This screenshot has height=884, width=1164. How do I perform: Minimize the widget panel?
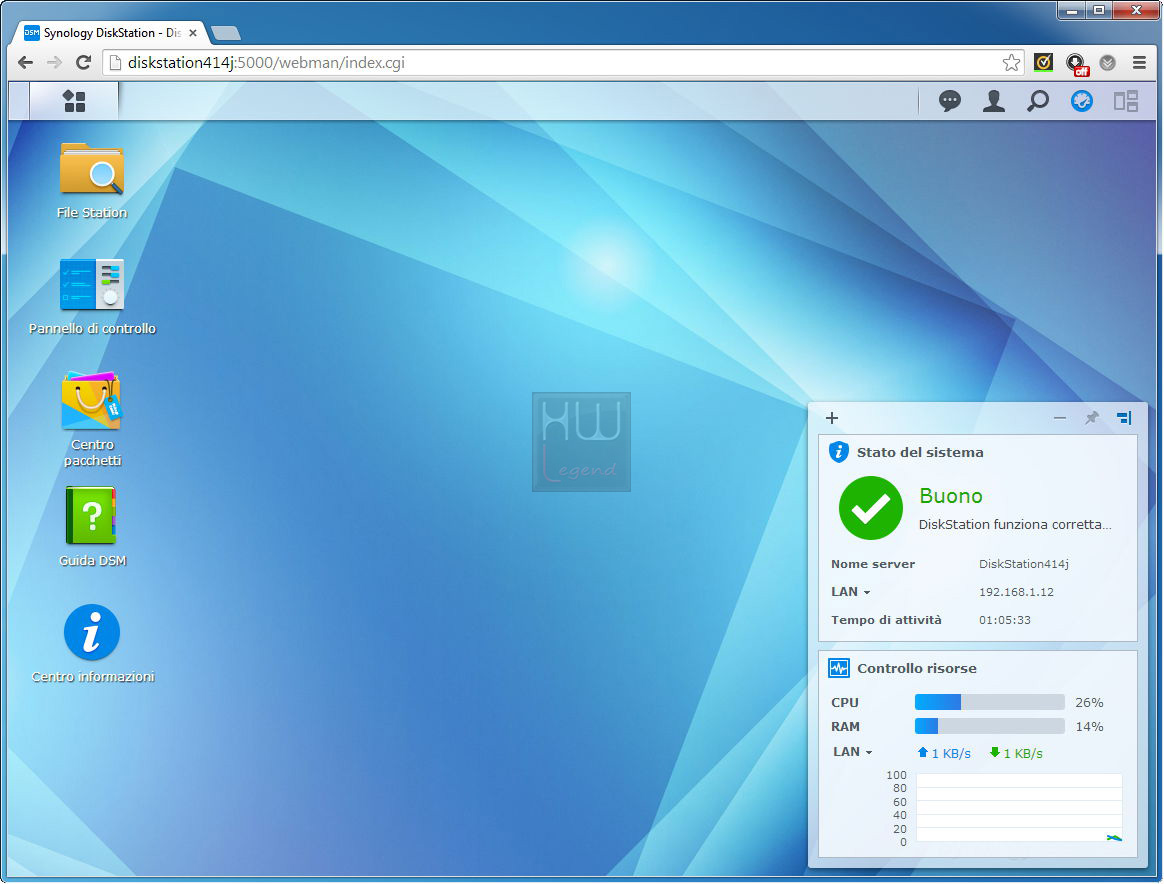[x=1059, y=418]
